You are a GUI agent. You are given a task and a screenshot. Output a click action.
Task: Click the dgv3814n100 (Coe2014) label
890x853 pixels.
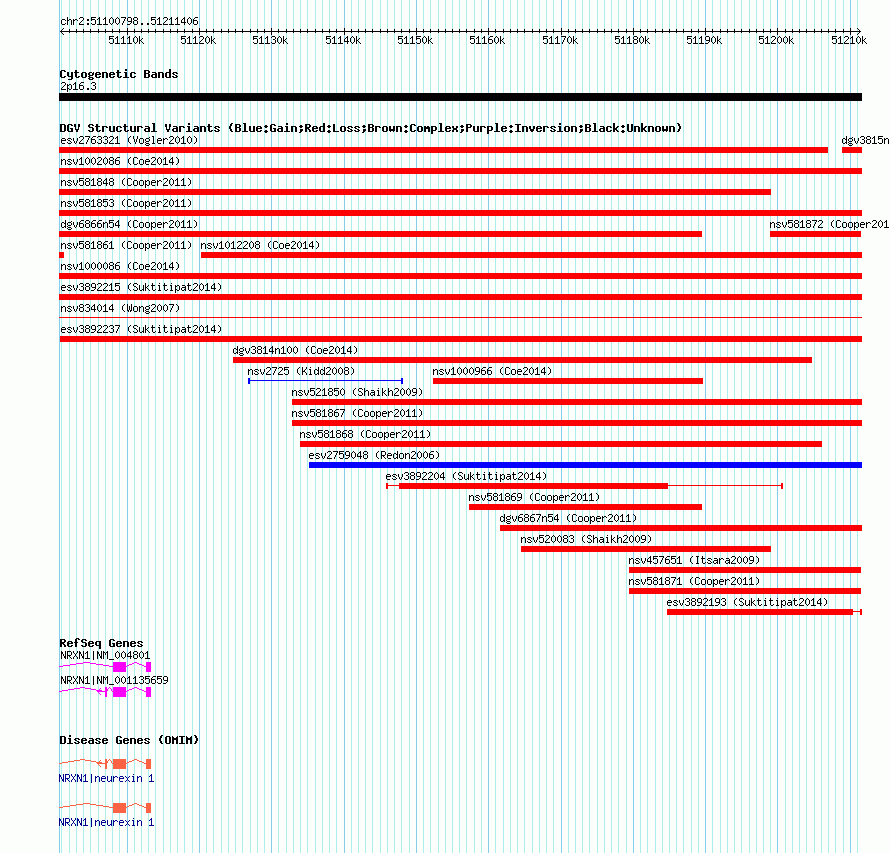296,350
